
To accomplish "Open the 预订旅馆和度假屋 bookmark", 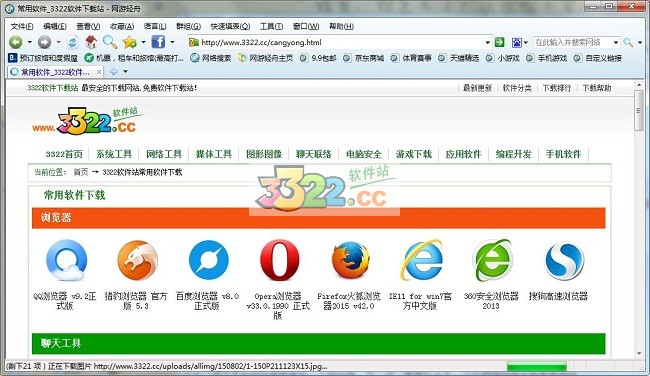I will (43, 58).
